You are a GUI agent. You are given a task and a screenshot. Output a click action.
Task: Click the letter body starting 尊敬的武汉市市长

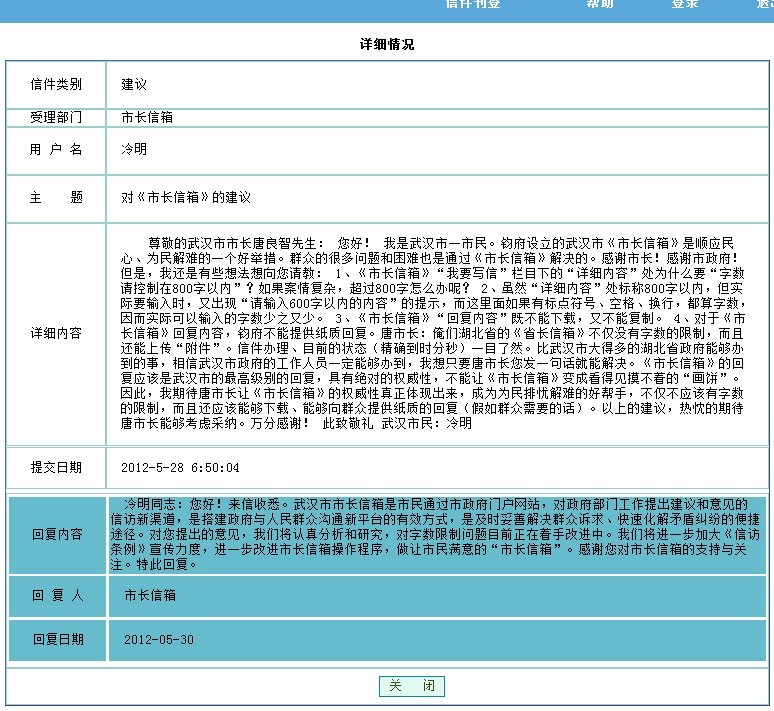click(x=433, y=333)
